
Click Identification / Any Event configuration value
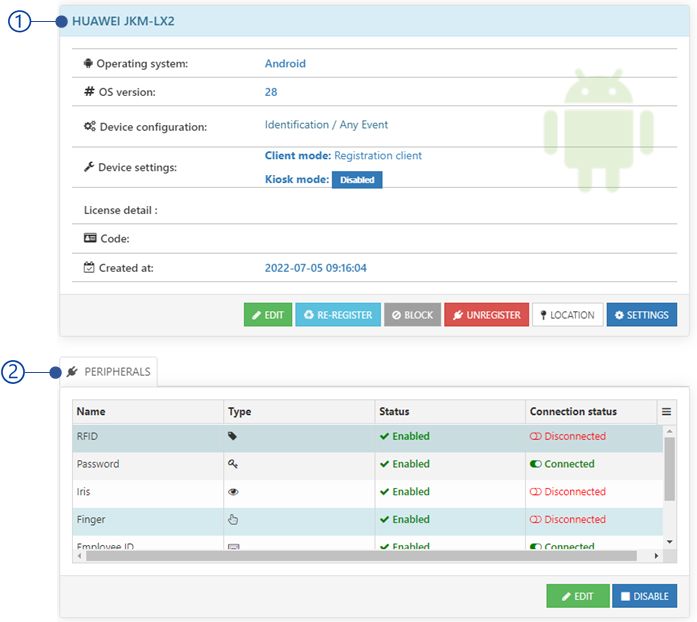326,125
